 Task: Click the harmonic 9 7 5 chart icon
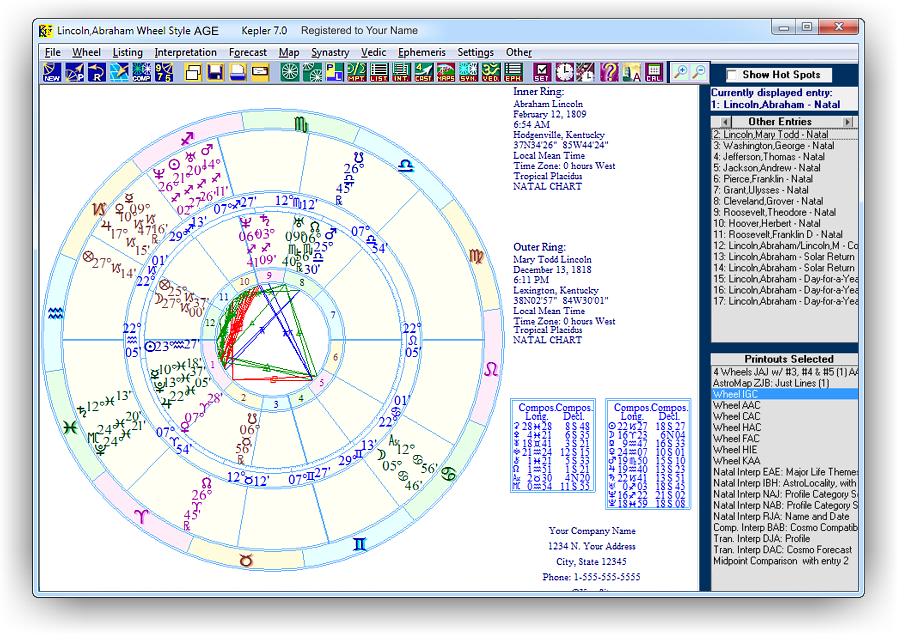(x=164, y=73)
